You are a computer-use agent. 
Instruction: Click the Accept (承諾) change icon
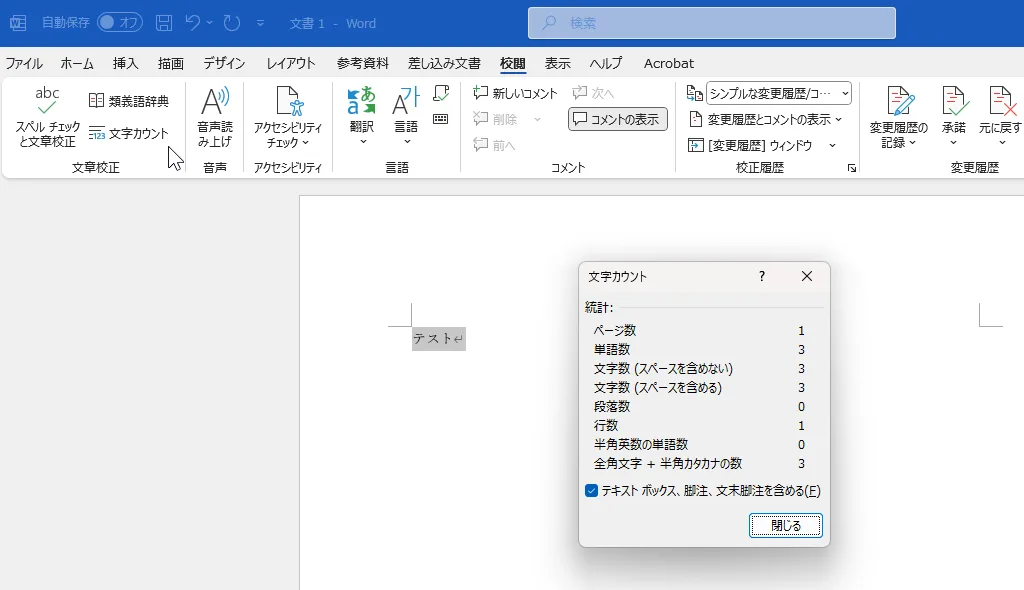953,103
